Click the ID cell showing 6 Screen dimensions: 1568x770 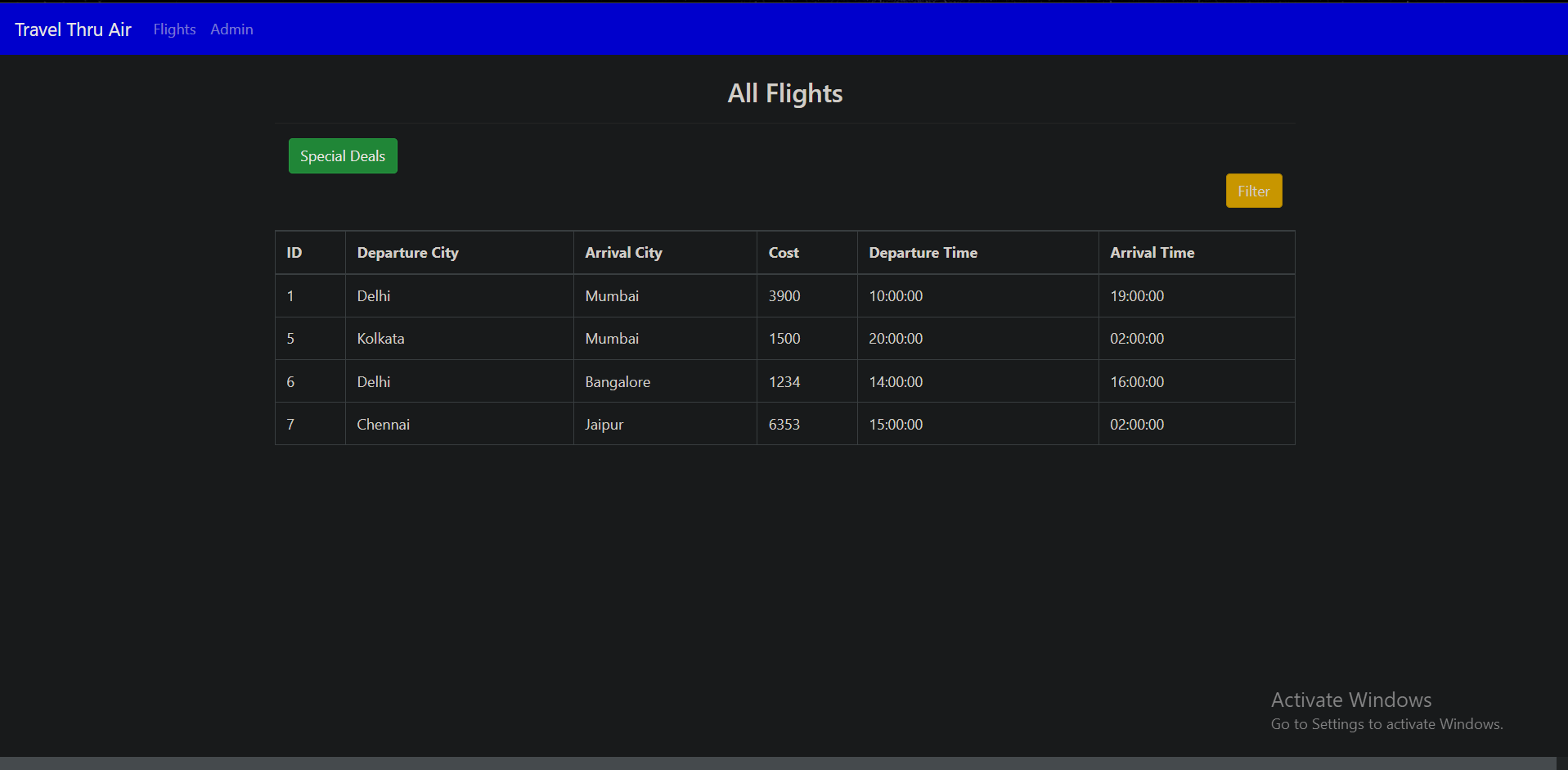pyautogui.click(x=310, y=381)
